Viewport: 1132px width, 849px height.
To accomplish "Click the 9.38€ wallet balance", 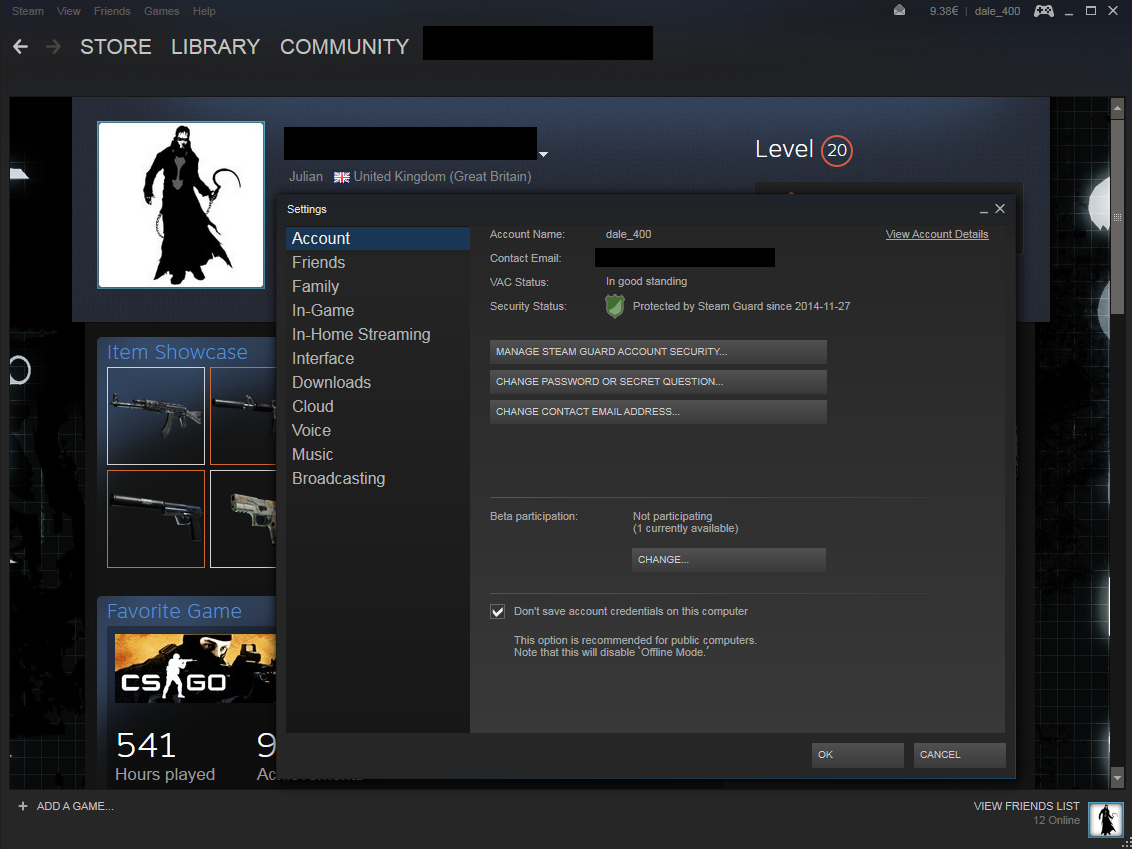I will pyautogui.click(x=944, y=11).
